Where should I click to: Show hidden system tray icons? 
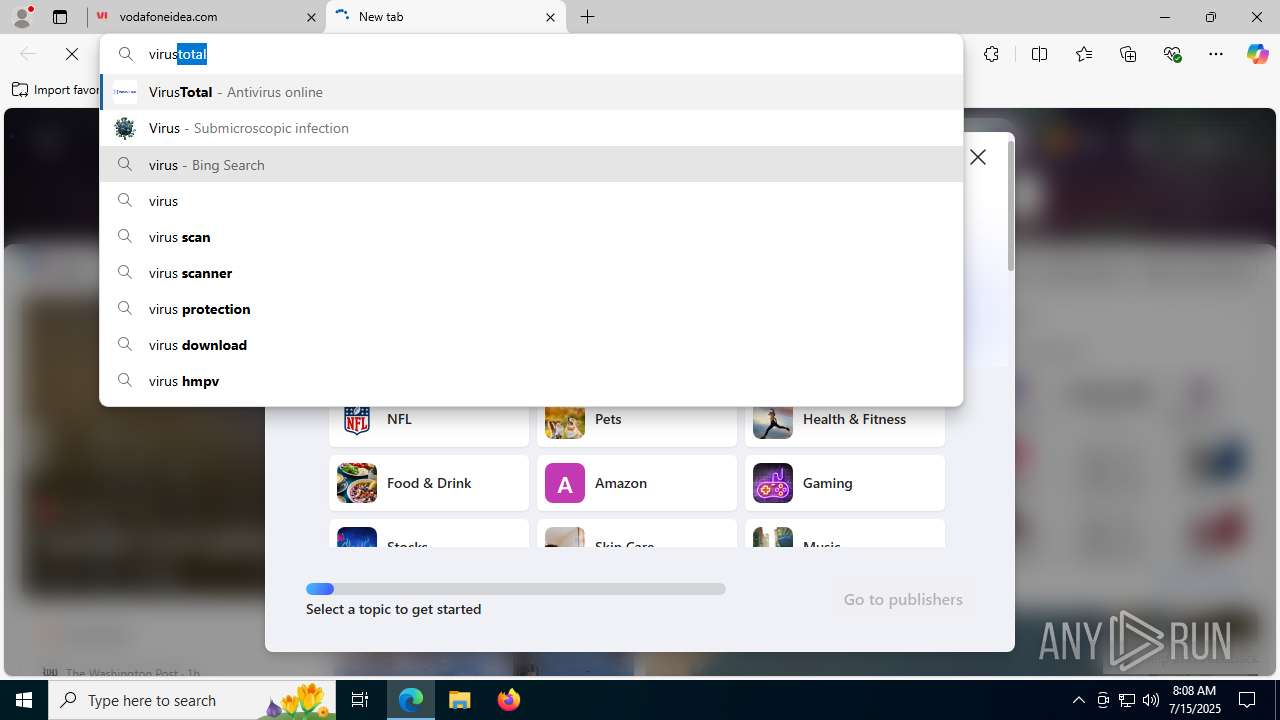(x=1078, y=700)
